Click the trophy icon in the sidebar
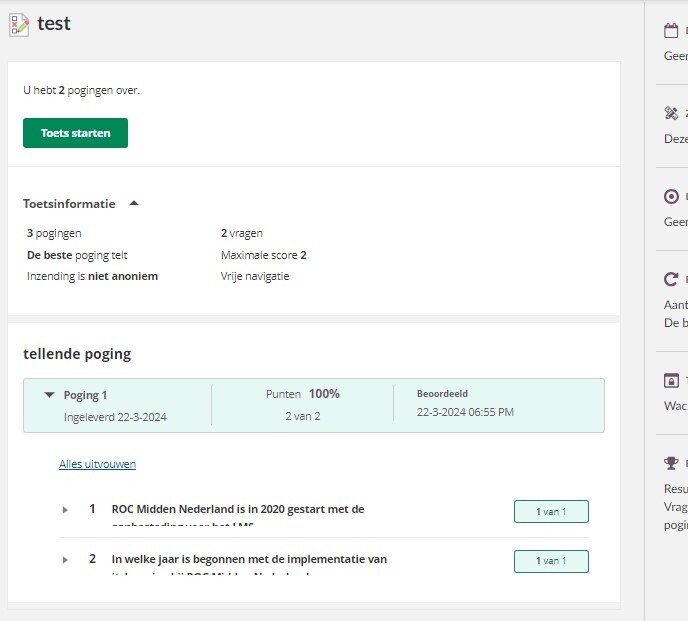 [671, 464]
